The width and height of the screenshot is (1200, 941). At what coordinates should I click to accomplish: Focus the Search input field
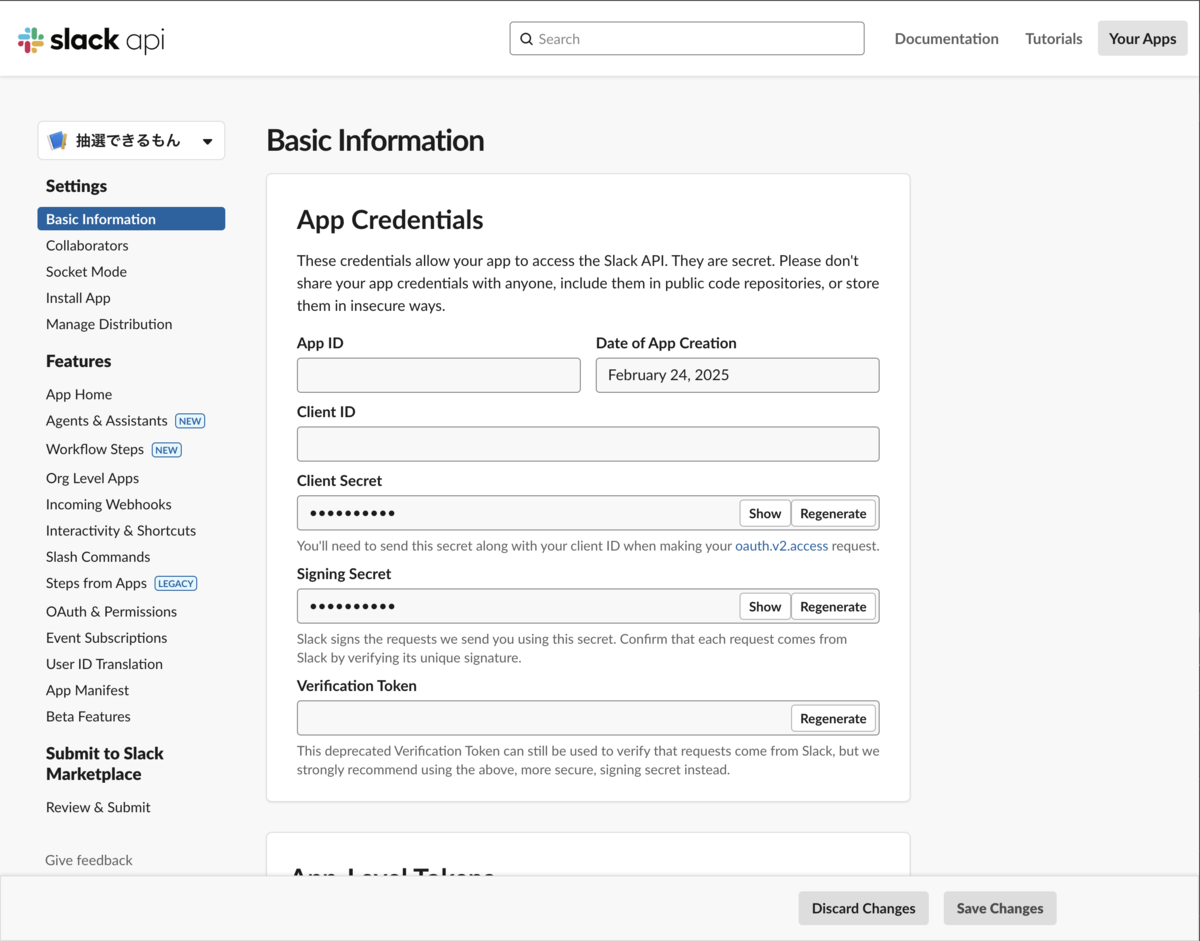[687, 39]
